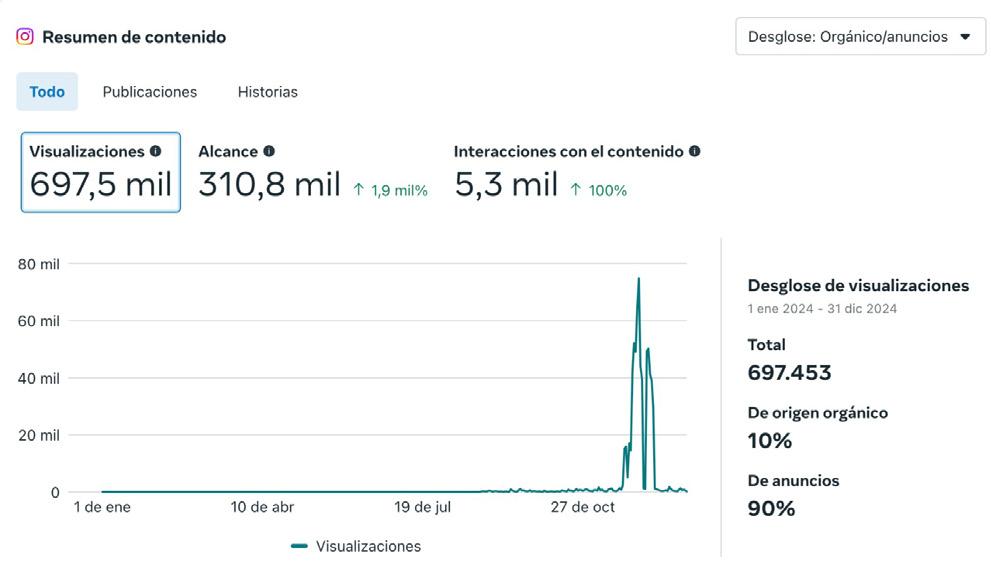
Task: Click the De anuncios 90% value
Action: tap(771, 508)
